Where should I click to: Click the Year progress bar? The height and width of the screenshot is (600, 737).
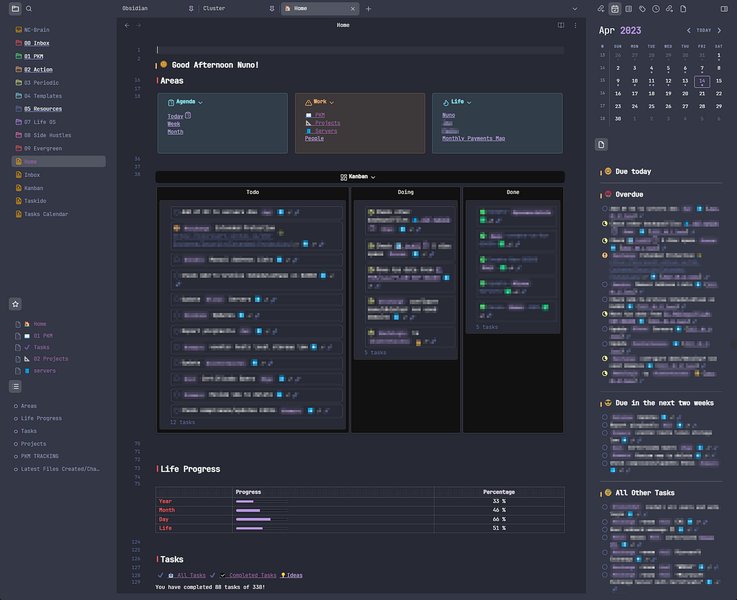262,501
